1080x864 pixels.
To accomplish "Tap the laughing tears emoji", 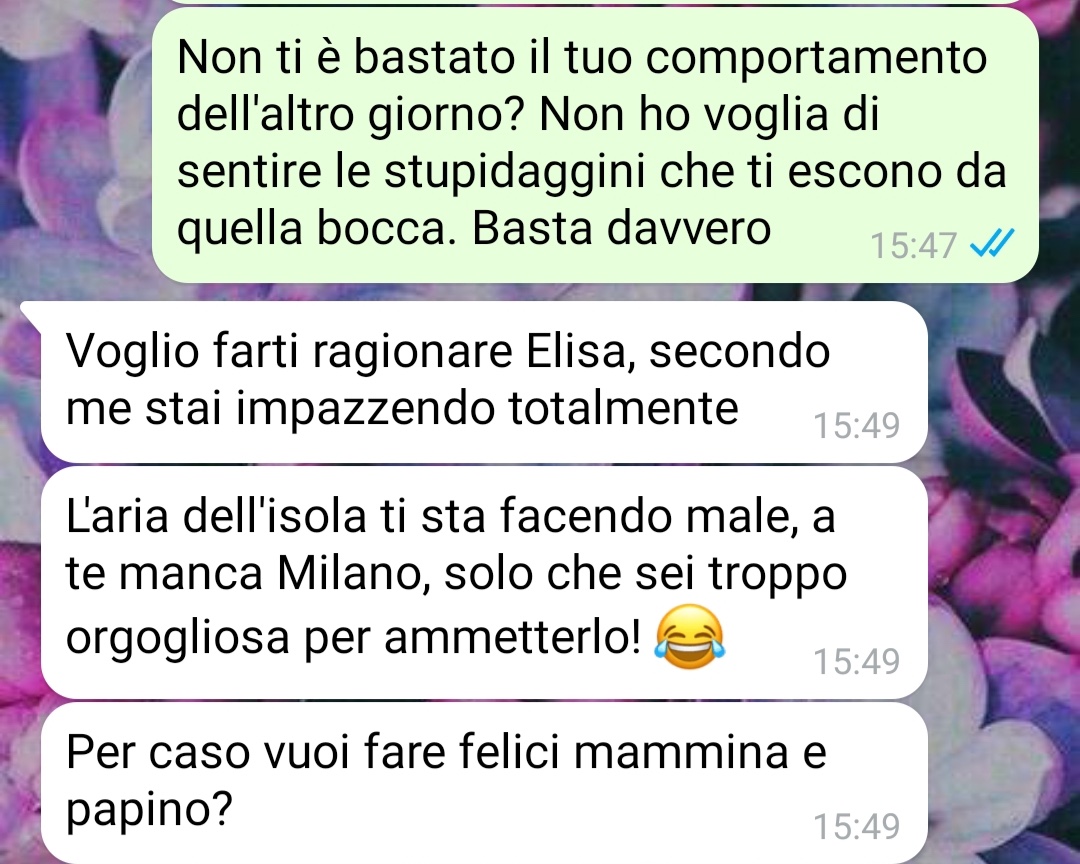I will pos(689,637).
